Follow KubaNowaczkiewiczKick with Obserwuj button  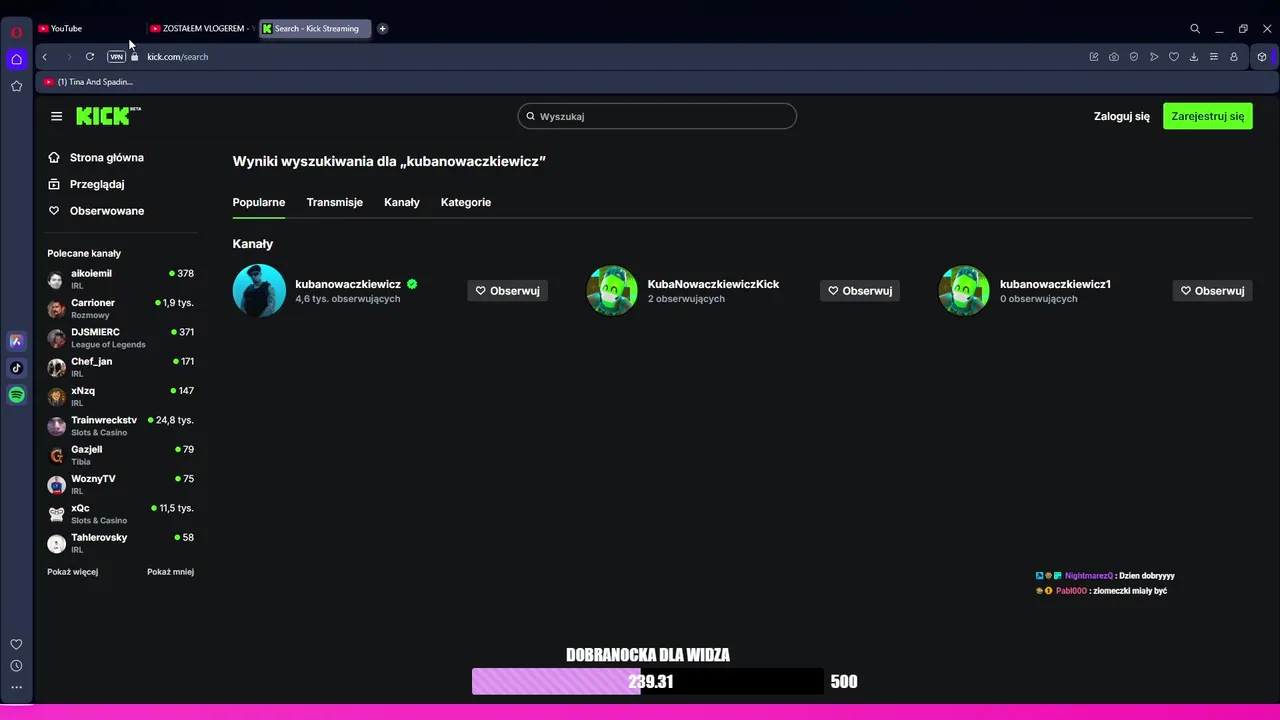point(860,291)
